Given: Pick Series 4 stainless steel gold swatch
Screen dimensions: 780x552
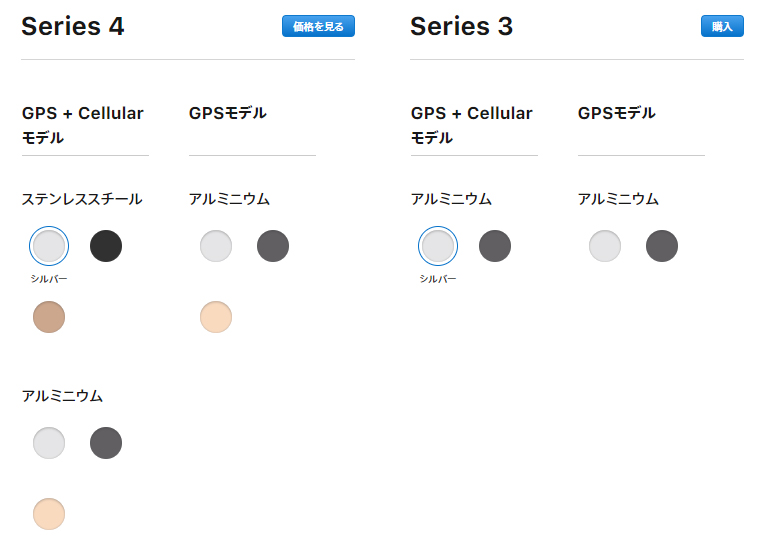Looking at the screenshot, I should pyautogui.click(x=49, y=317).
